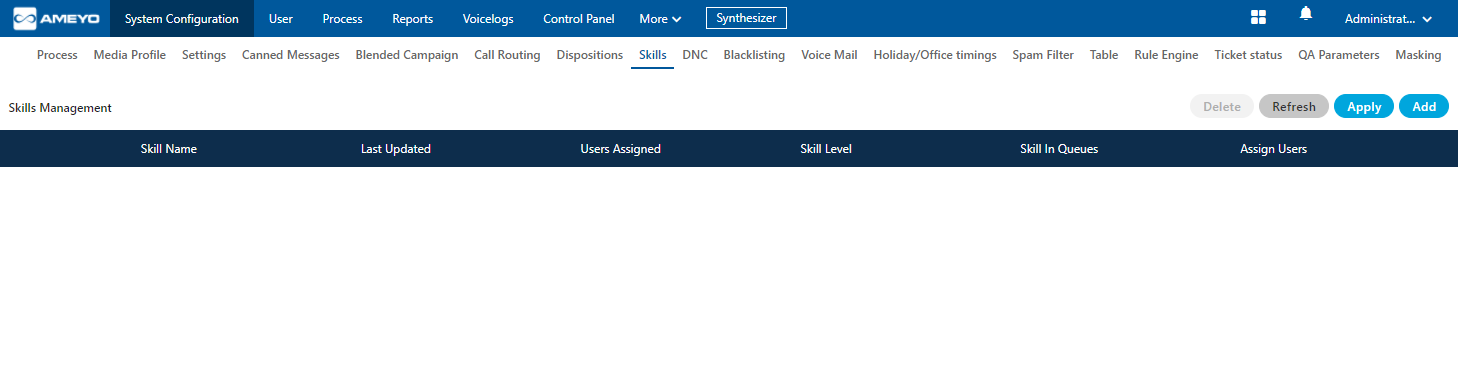Open the User menu

tap(281, 19)
